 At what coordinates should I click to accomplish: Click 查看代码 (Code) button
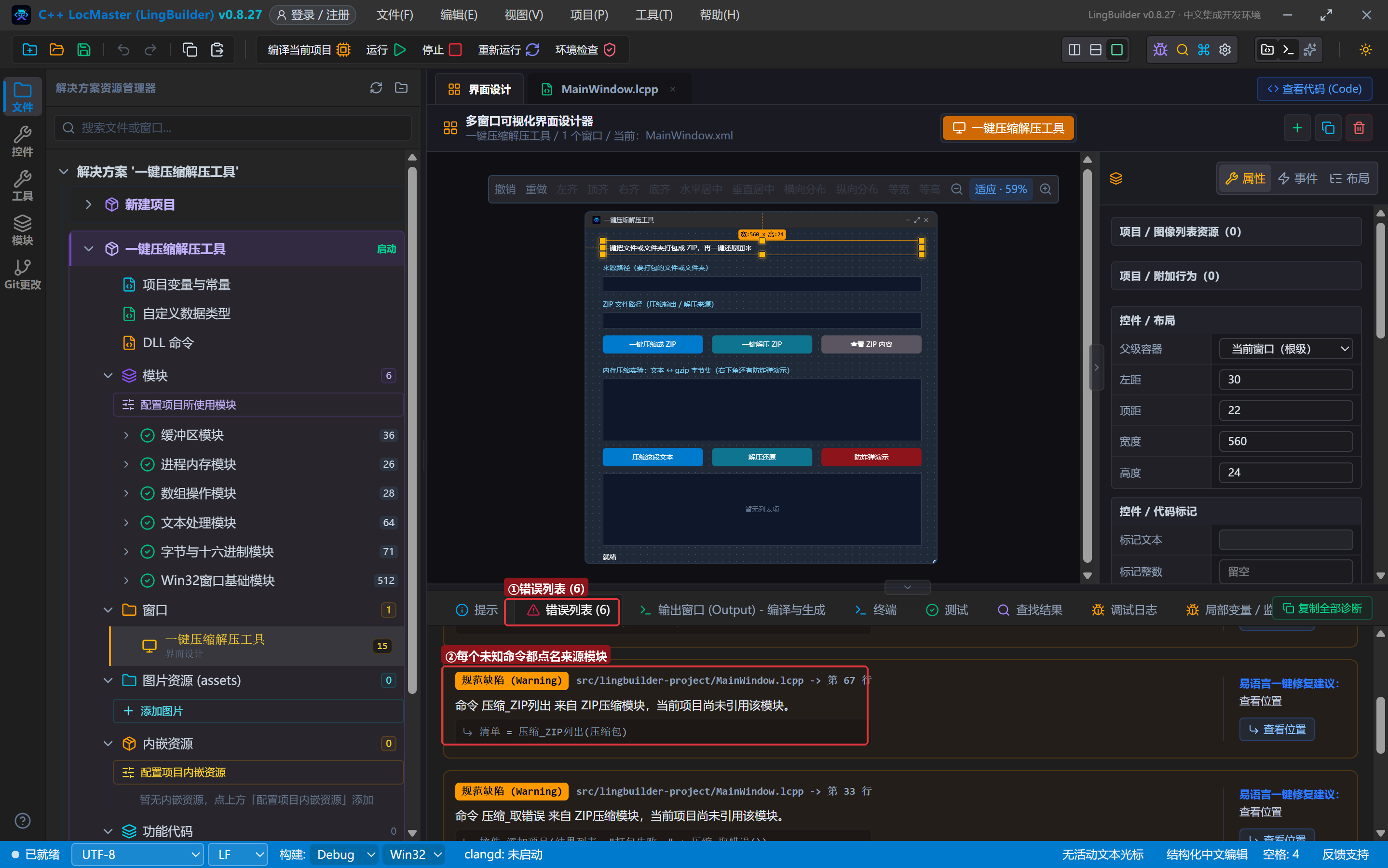coord(1315,89)
